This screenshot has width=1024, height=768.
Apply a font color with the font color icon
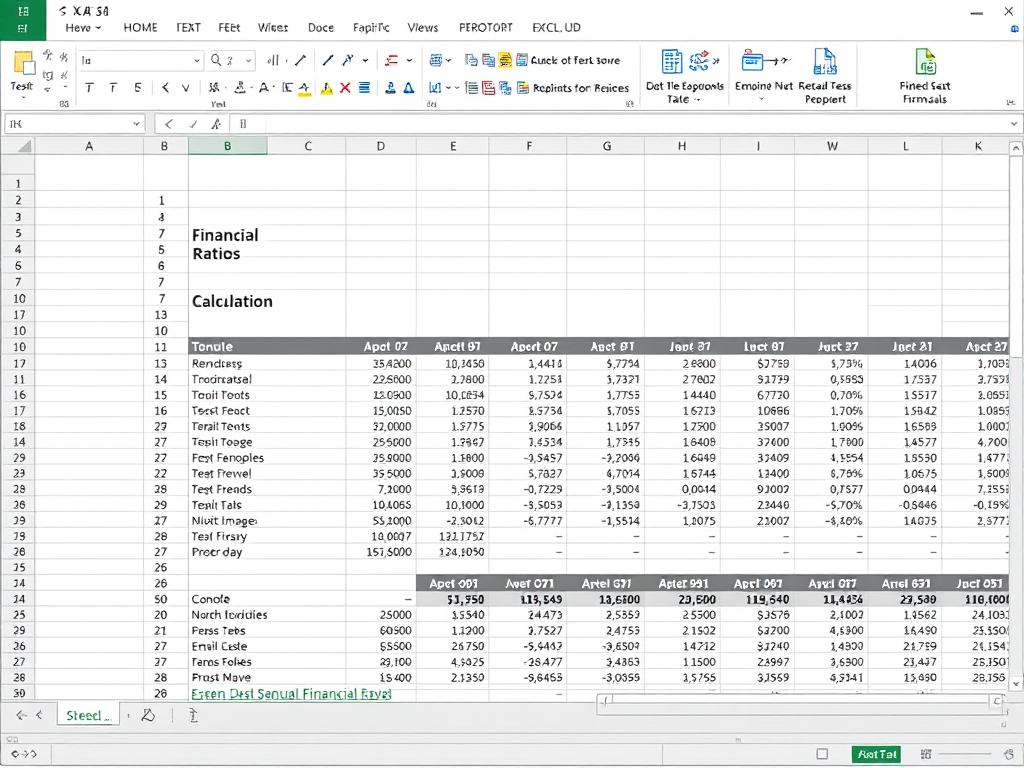(264, 88)
